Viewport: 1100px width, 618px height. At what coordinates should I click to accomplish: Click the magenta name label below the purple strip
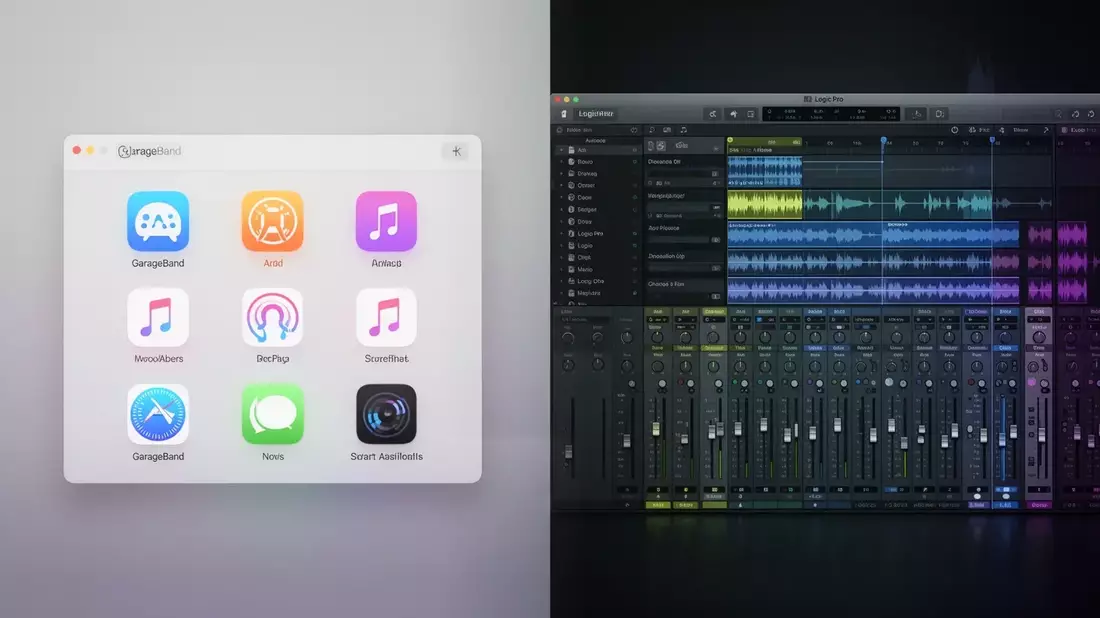pos(1039,505)
